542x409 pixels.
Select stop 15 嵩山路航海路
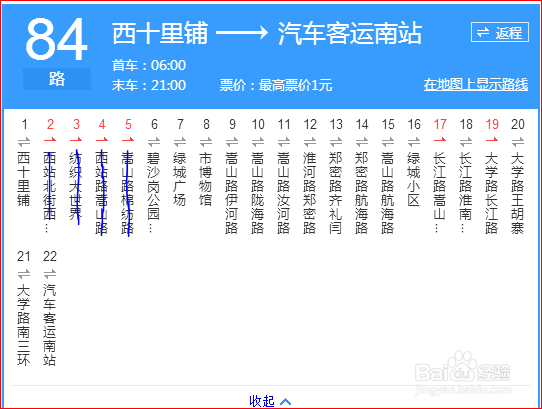[388, 193]
